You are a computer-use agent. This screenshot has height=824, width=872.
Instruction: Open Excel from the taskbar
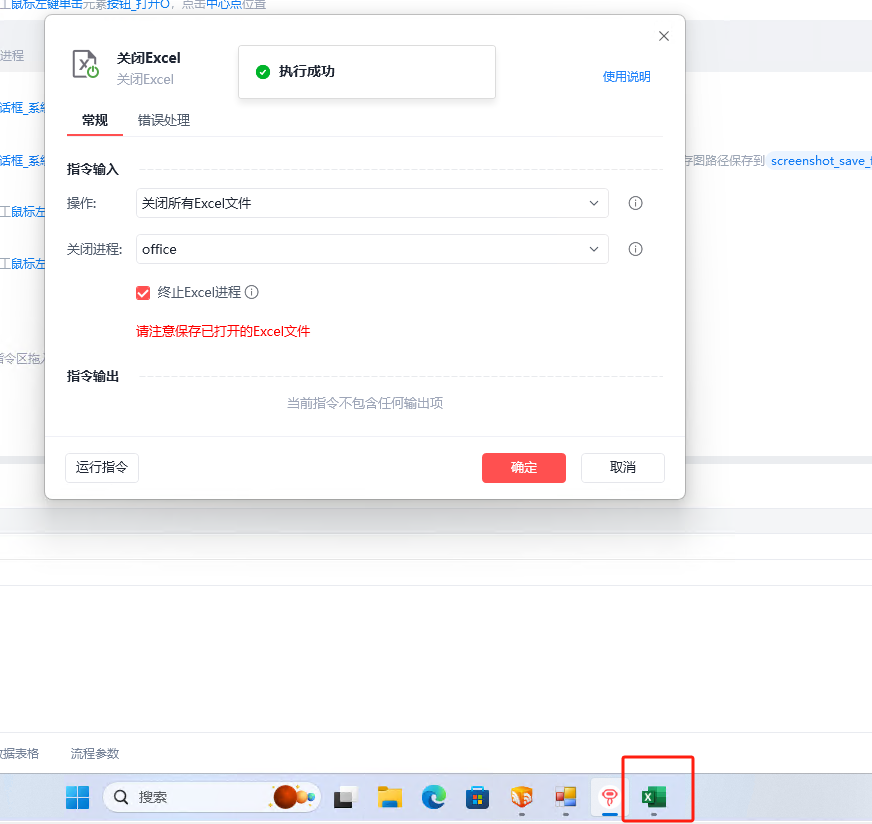point(653,797)
